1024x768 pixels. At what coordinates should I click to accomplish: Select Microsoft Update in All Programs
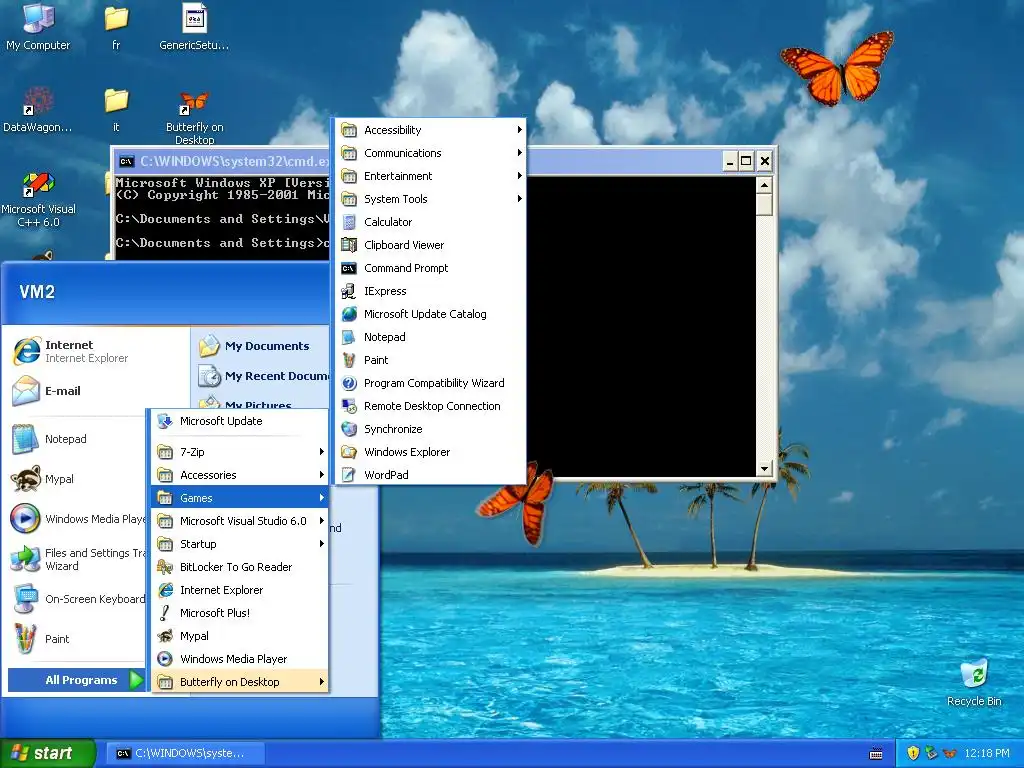point(240,421)
